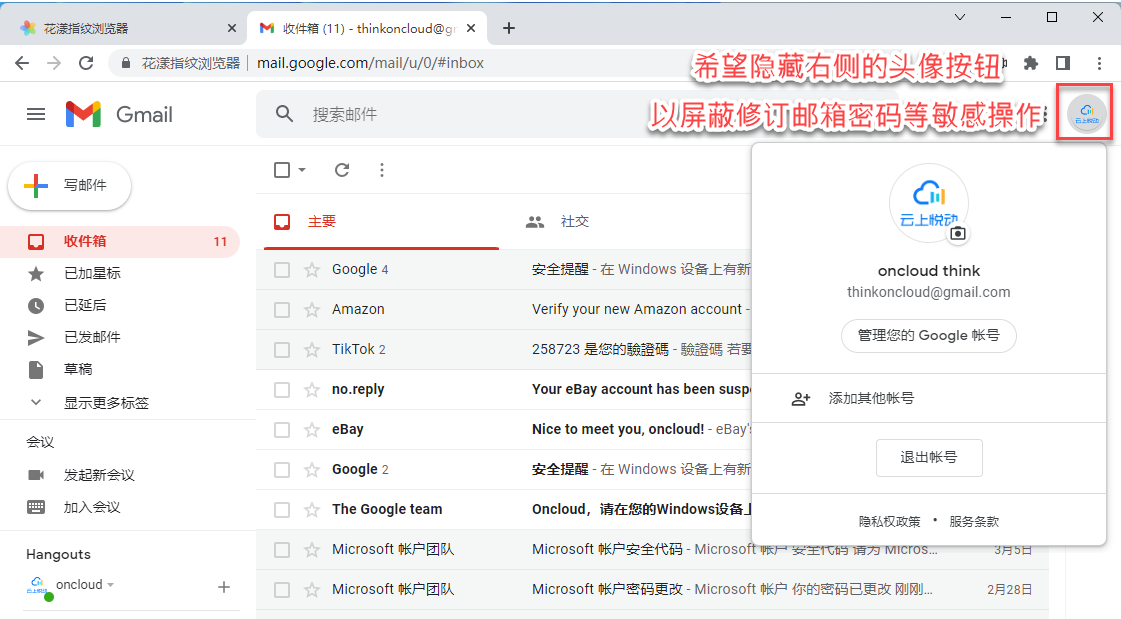Click the plus icon in Hangouts section
Image resolution: width=1121 pixels, height=619 pixels.
[224, 587]
